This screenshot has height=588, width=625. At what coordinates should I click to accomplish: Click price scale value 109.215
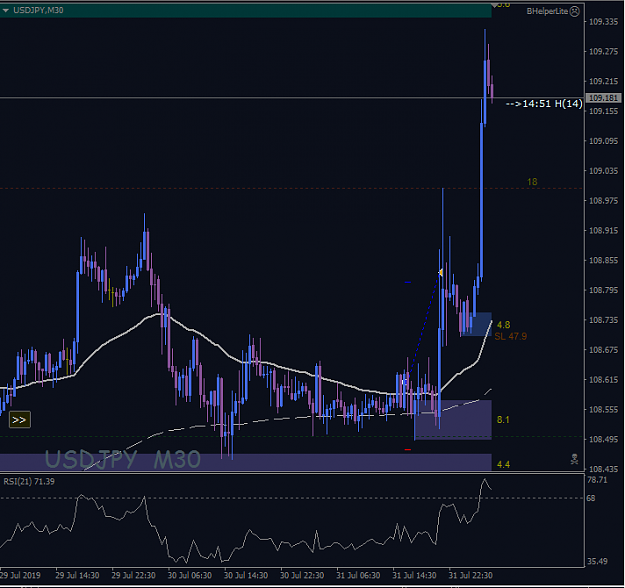pos(603,81)
